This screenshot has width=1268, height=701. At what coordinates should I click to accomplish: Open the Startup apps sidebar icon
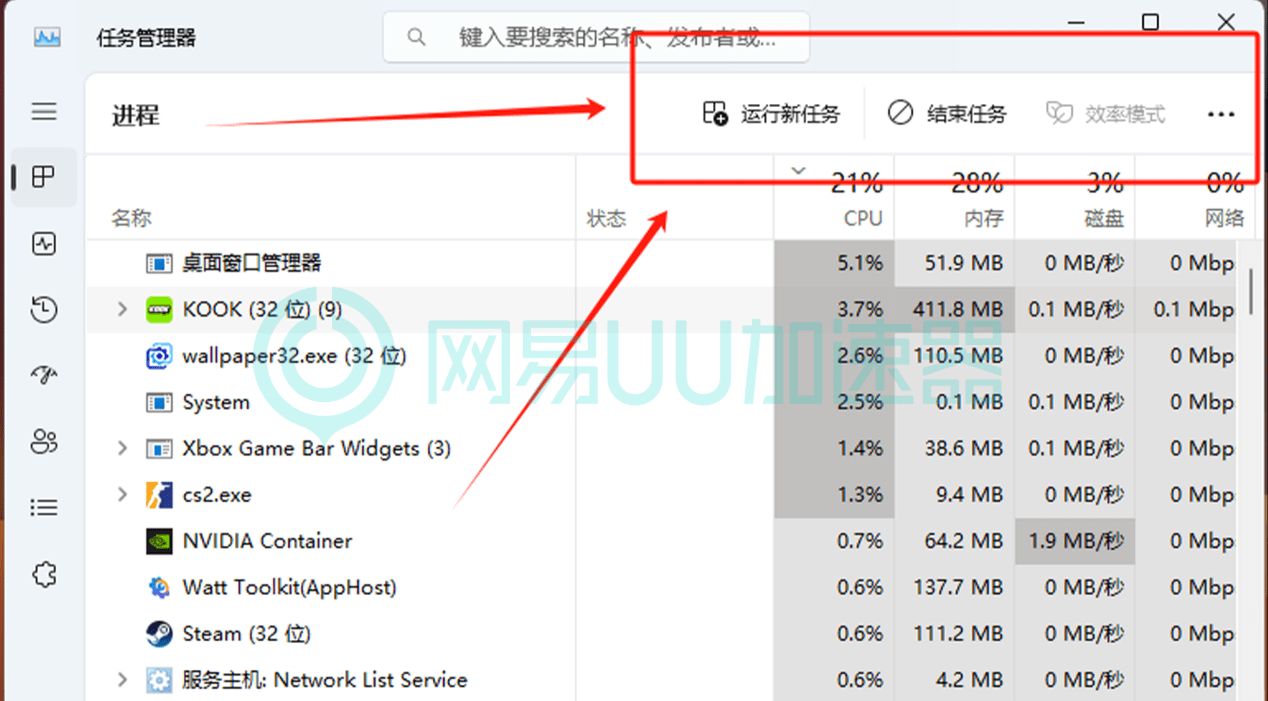[x=44, y=375]
